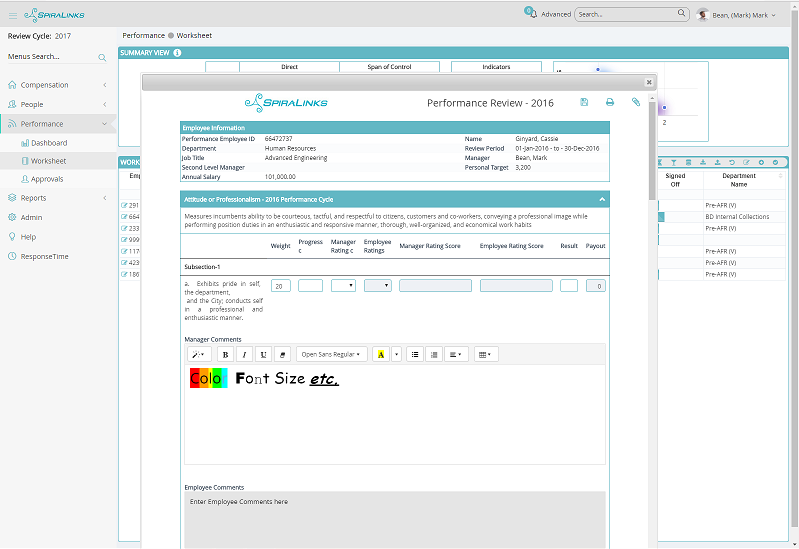The width and height of the screenshot is (799, 549).
Task: Click the print icon in review header
Action: click(x=610, y=102)
